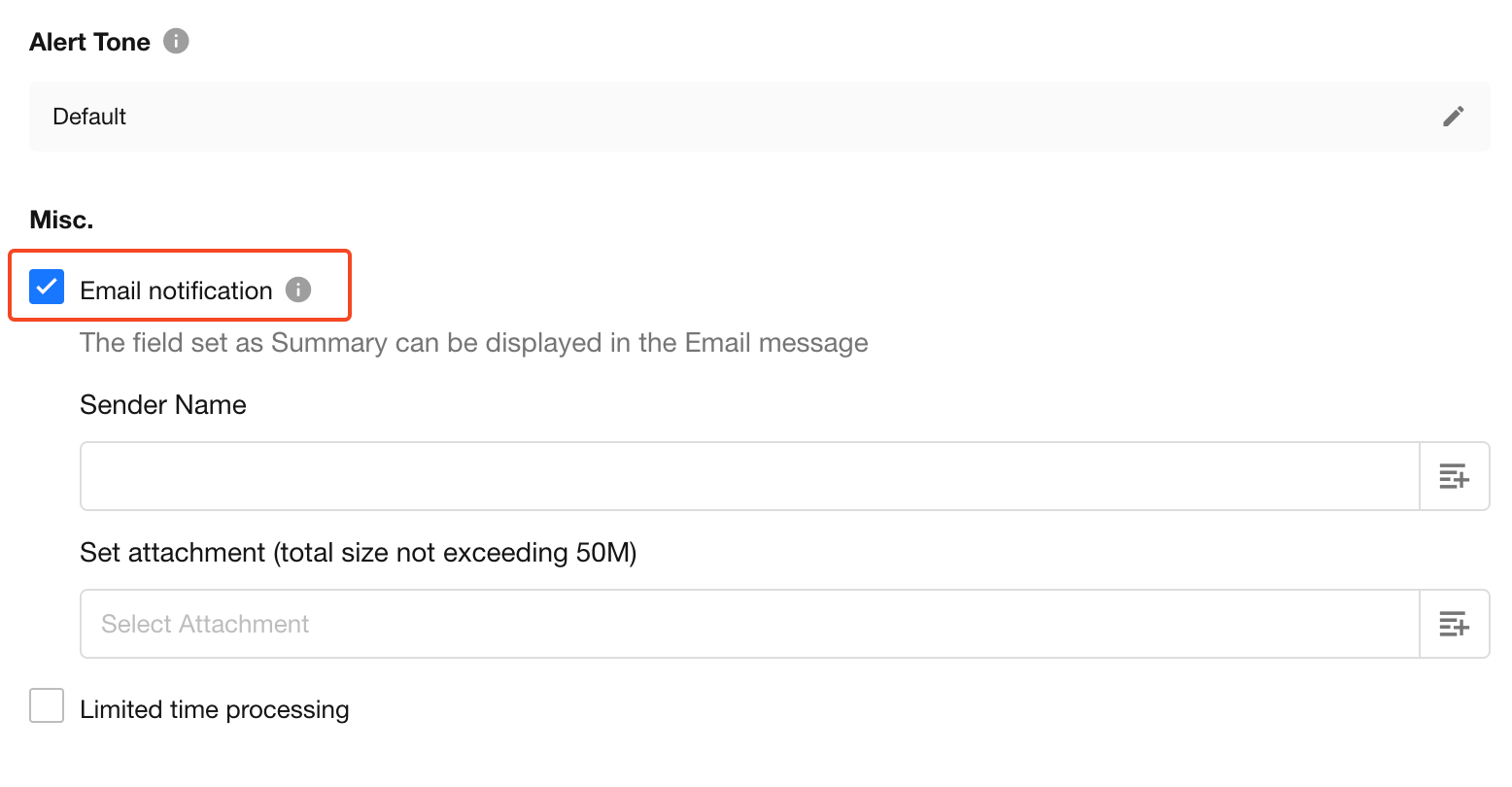Open the Select Attachment field

748,624
